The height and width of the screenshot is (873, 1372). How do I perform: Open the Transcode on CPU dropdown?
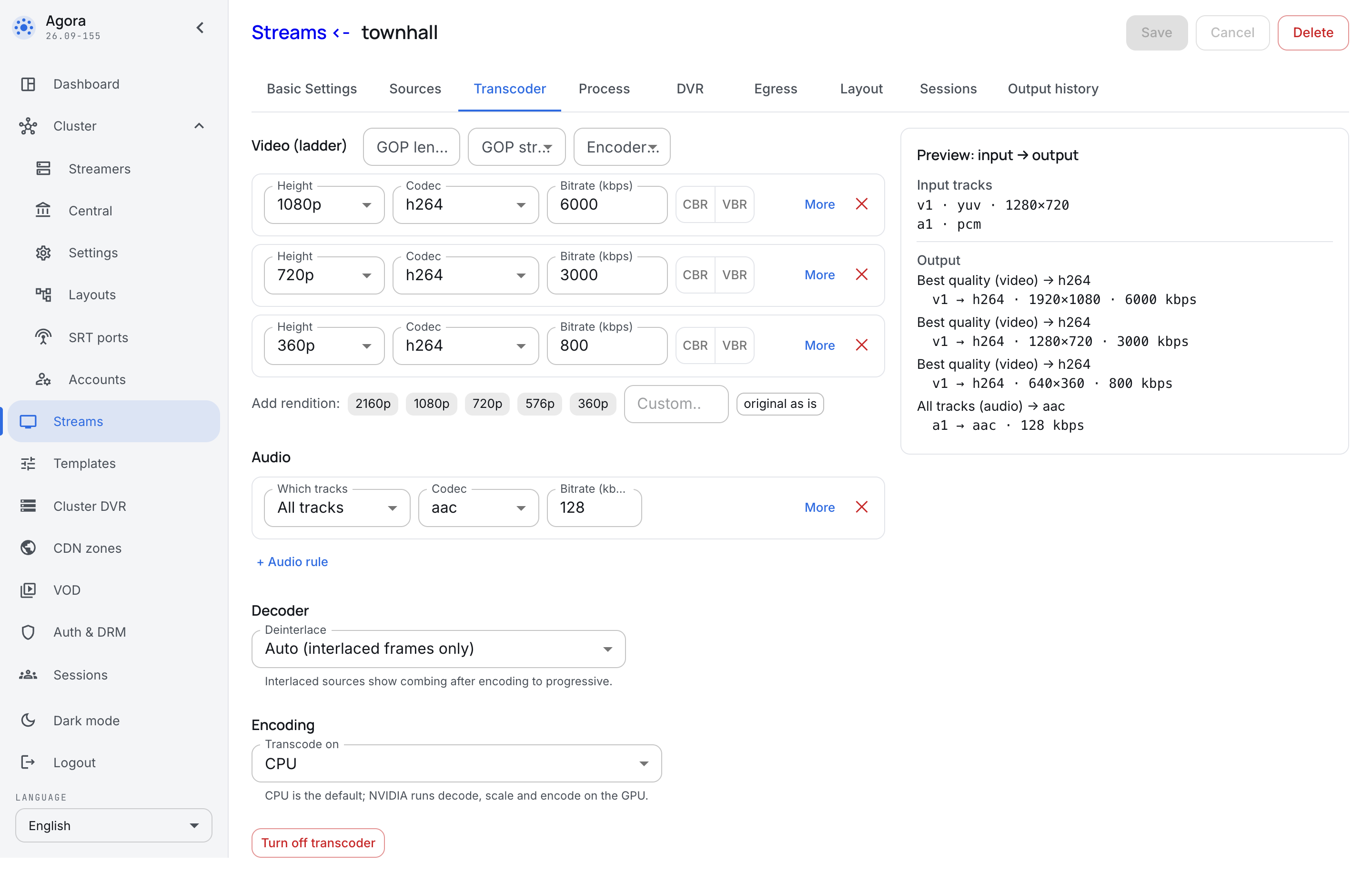(x=456, y=763)
